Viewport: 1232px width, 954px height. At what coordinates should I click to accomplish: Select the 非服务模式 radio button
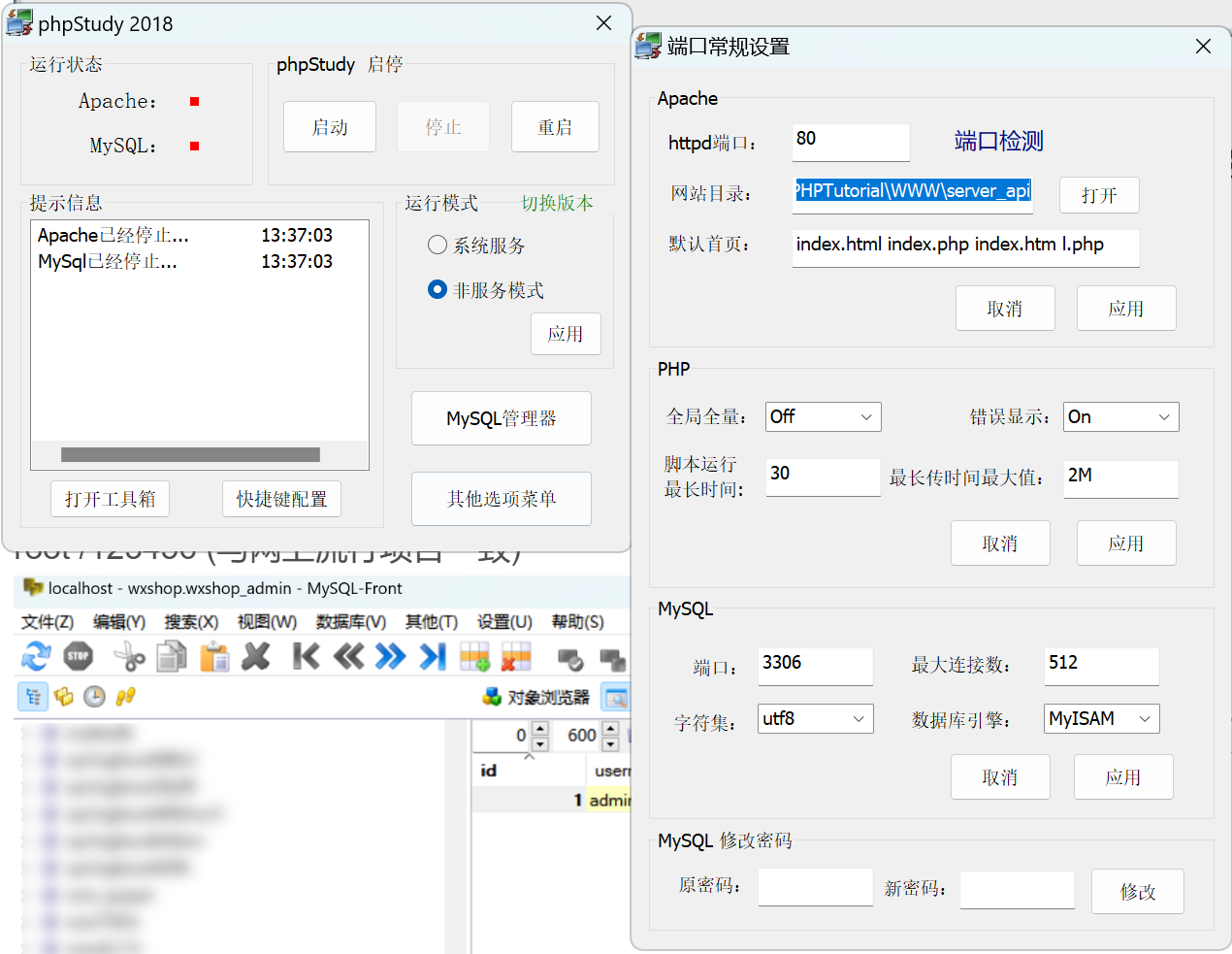438,289
